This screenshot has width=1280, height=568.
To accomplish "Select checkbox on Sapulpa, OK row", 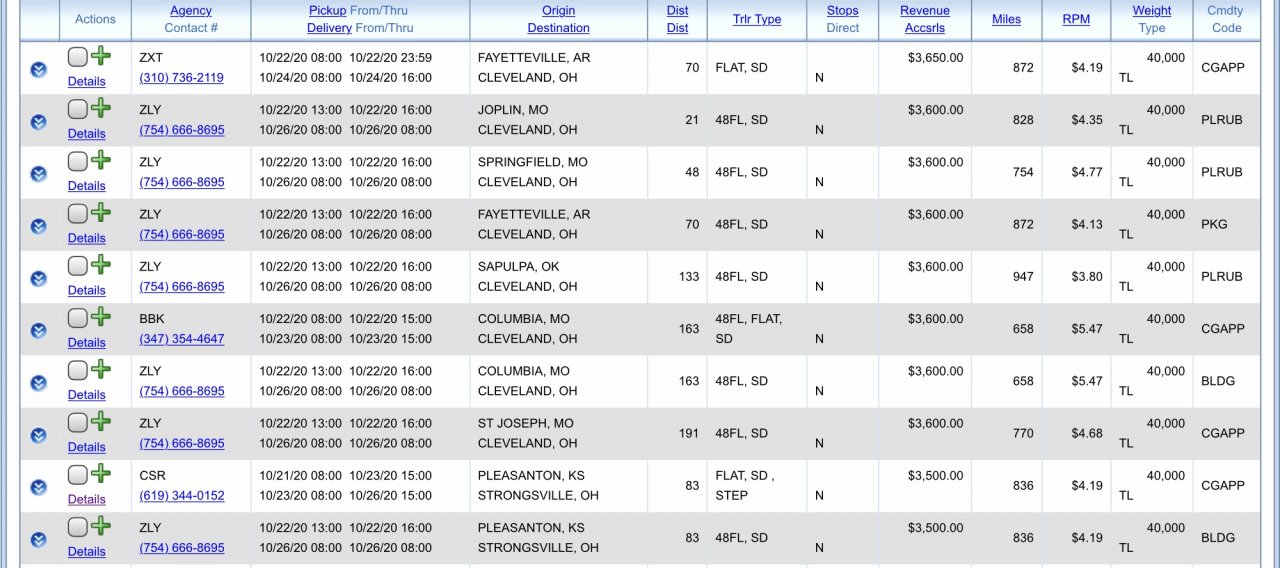I will pos(77,266).
